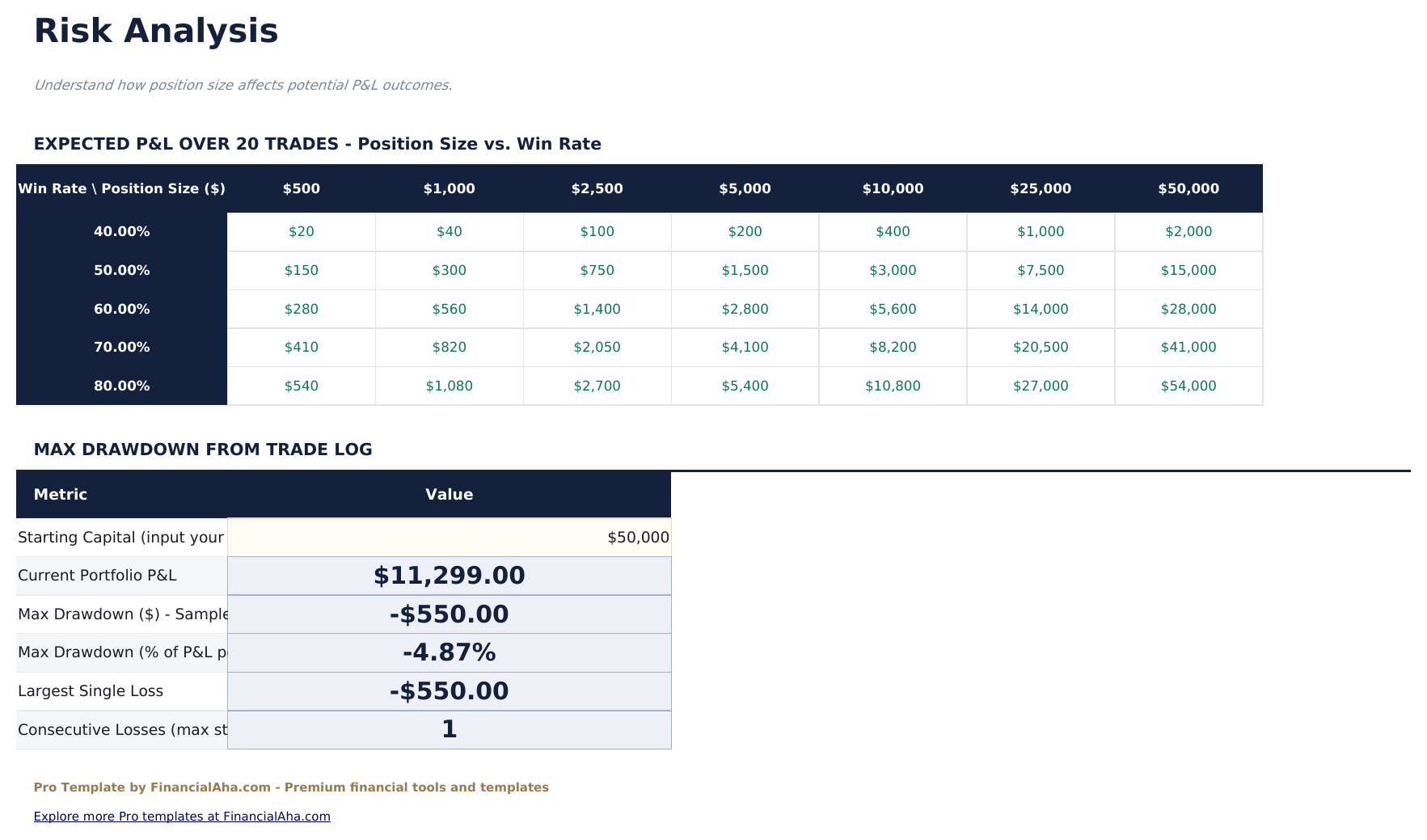Click the Value column header
1427x840 pixels.
coord(449,494)
